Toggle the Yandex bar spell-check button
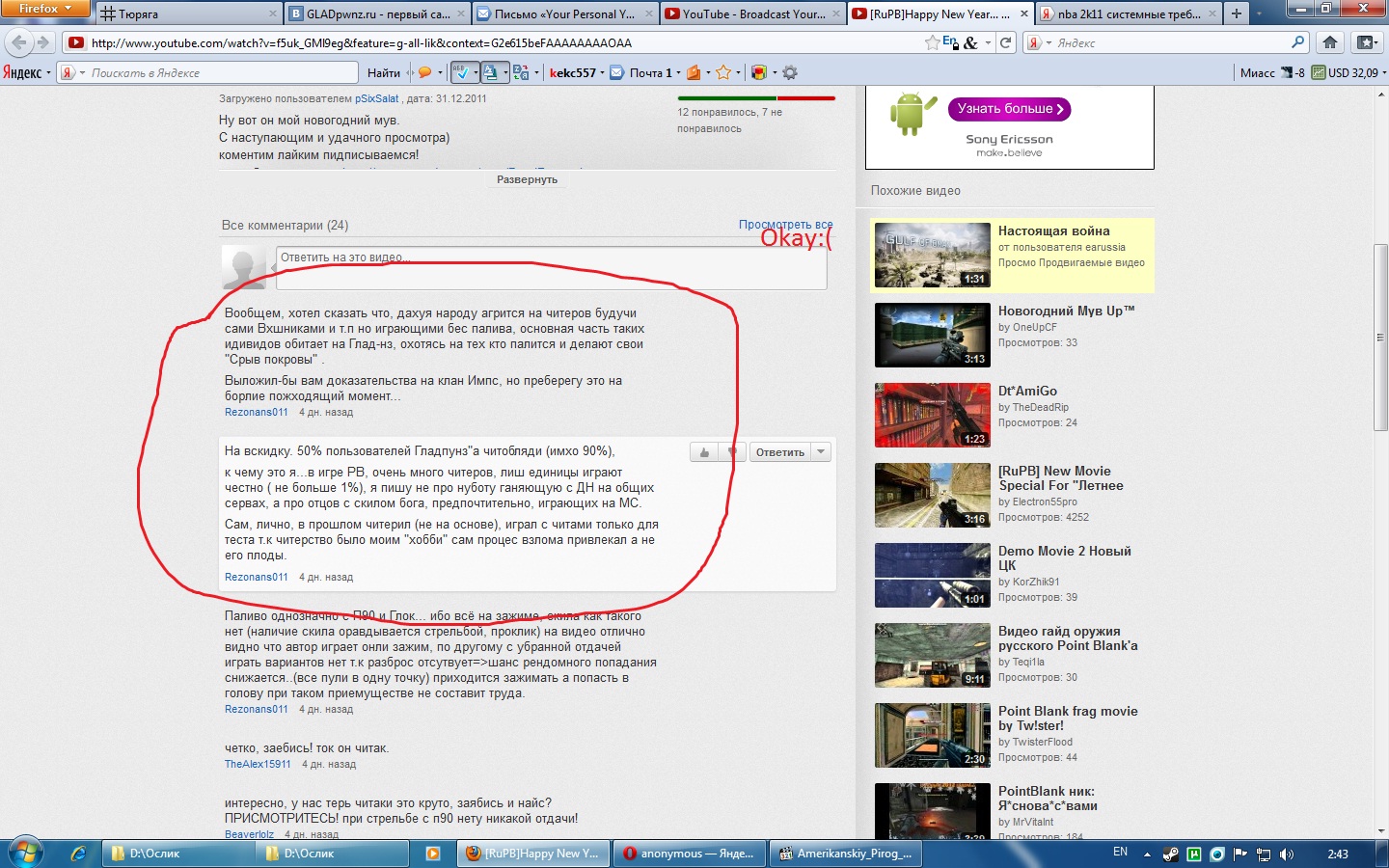1389x868 pixels. click(461, 73)
